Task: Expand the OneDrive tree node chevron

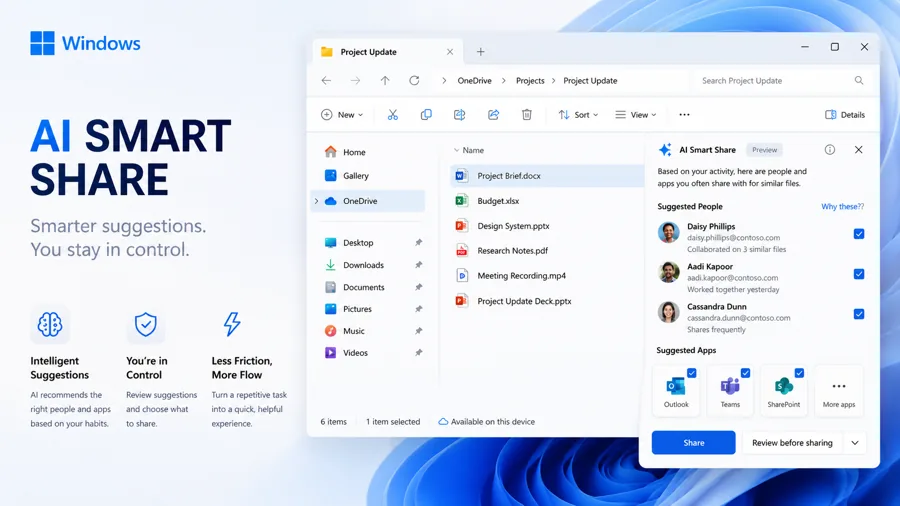Action: tap(316, 201)
